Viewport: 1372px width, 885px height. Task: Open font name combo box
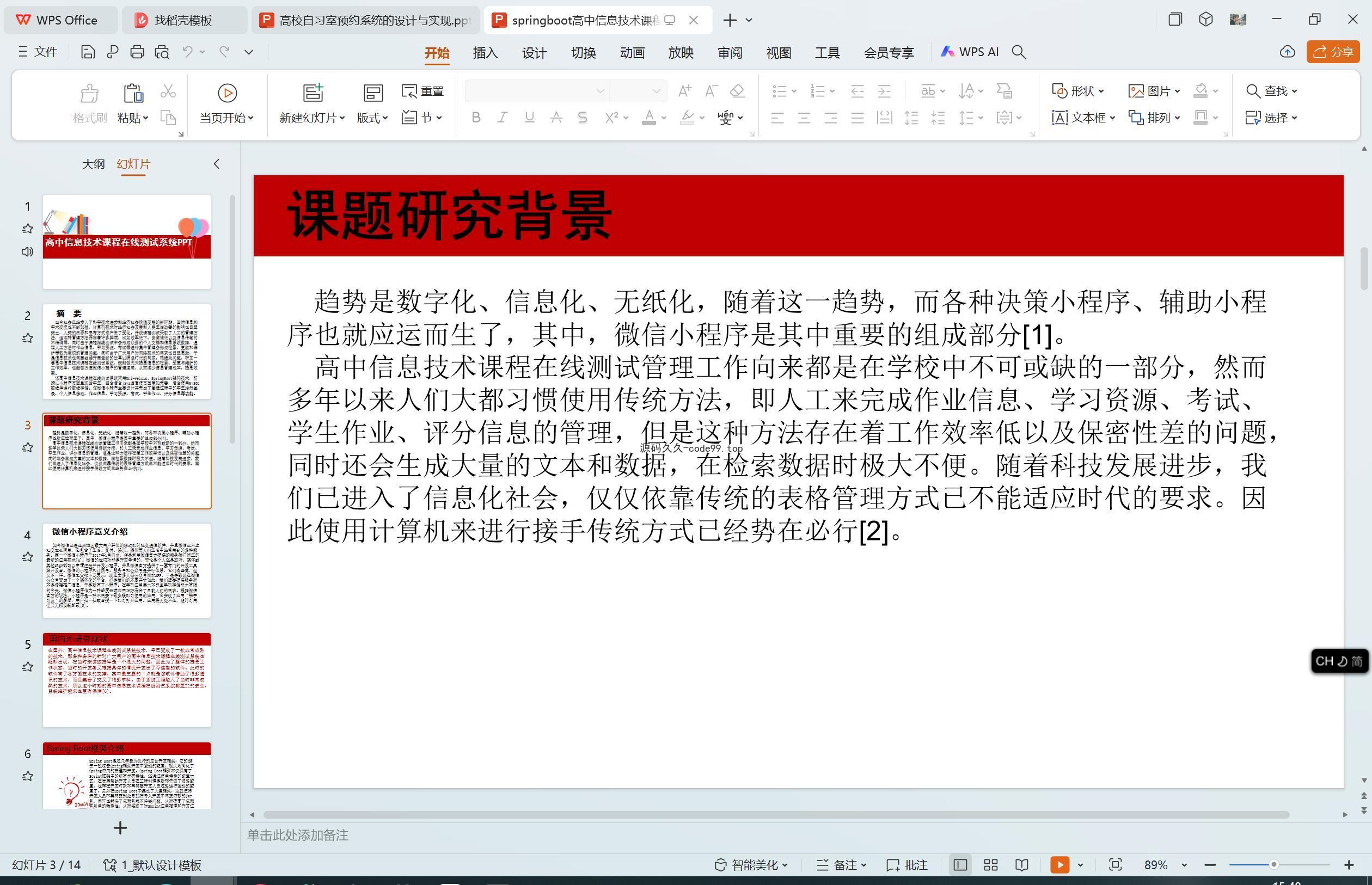pyautogui.click(x=536, y=91)
